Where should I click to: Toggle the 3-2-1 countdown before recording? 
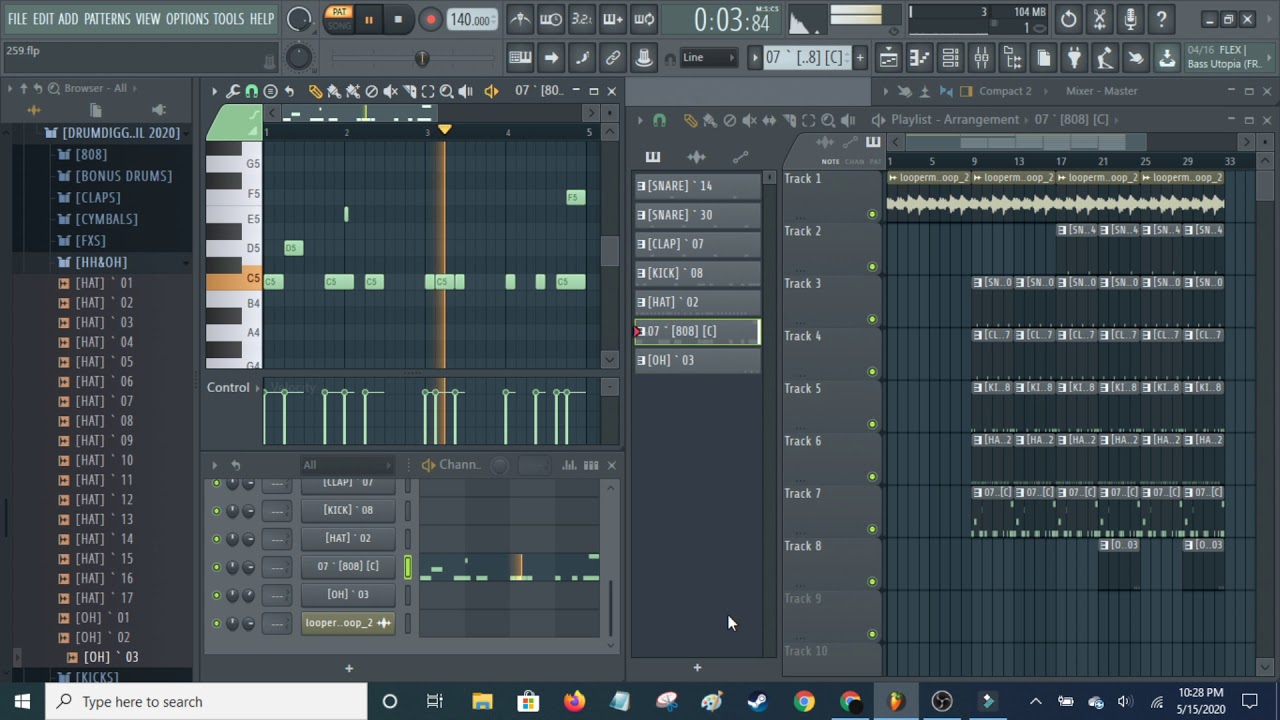[x=582, y=19]
